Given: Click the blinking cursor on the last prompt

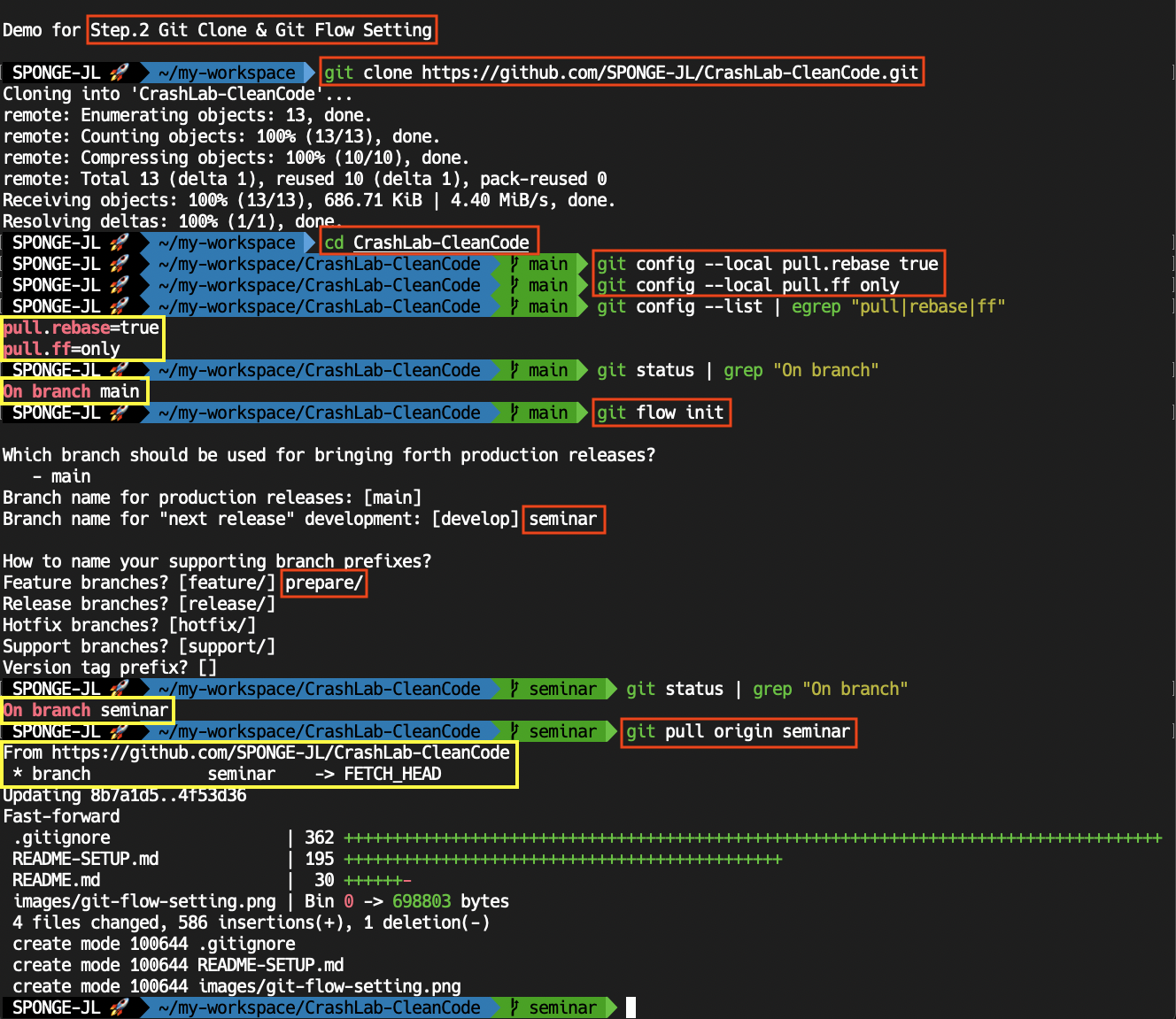Looking at the screenshot, I should [x=631, y=1007].
